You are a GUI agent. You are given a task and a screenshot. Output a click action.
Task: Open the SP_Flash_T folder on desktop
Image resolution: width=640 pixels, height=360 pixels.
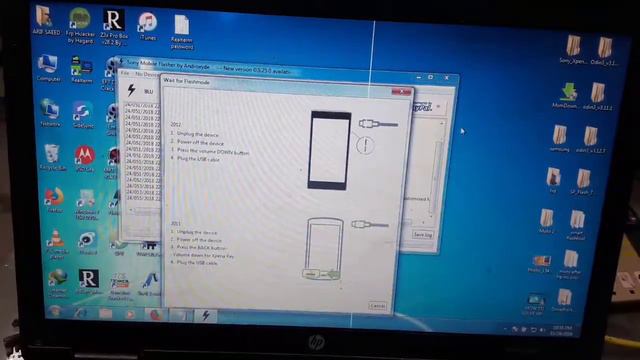coord(582,182)
